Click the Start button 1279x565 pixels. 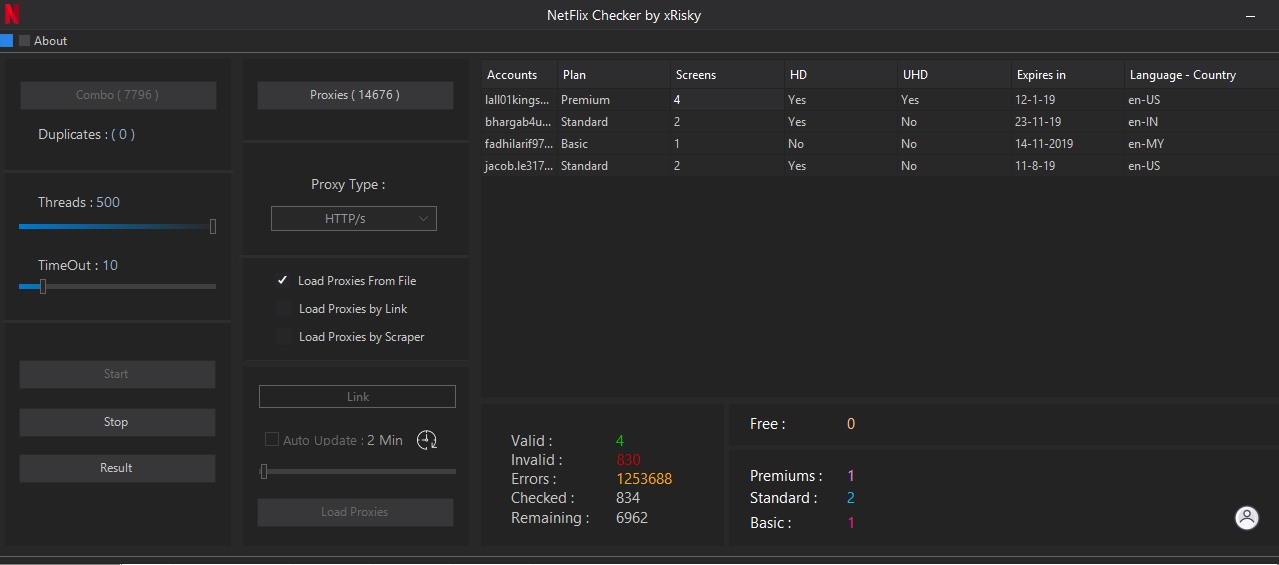pos(117,374)
